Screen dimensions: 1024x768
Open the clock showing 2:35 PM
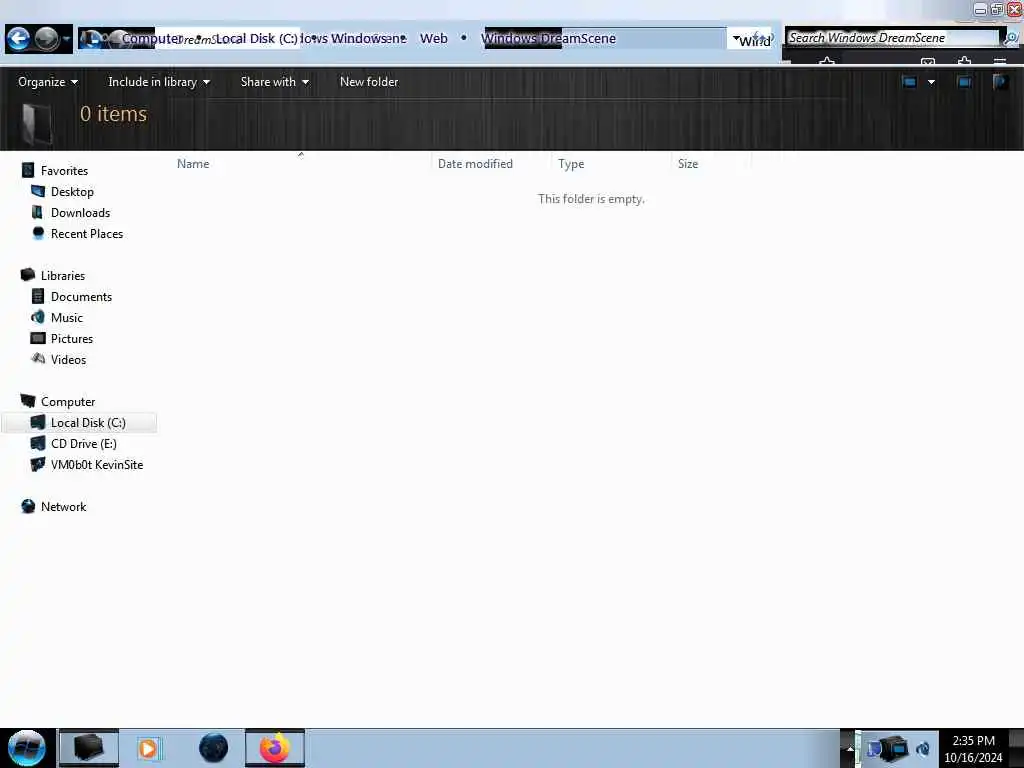[x=973, y=748]
